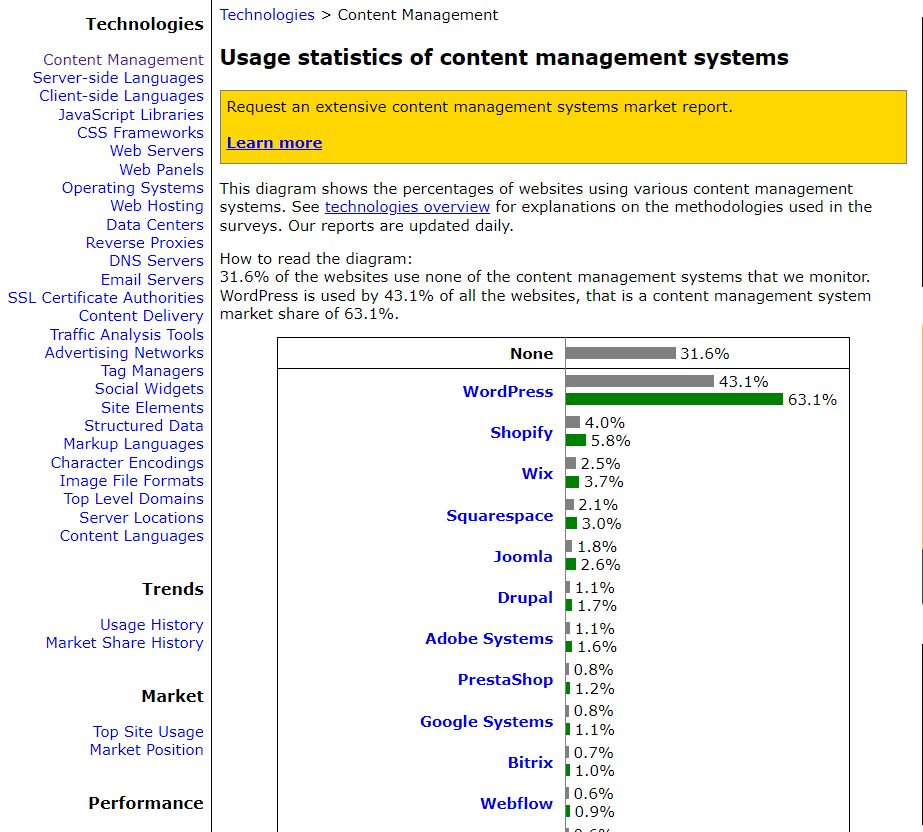Click PrestaShop in the diagram
This screenshot has width=923, height=832.
[x=505, y=680]
